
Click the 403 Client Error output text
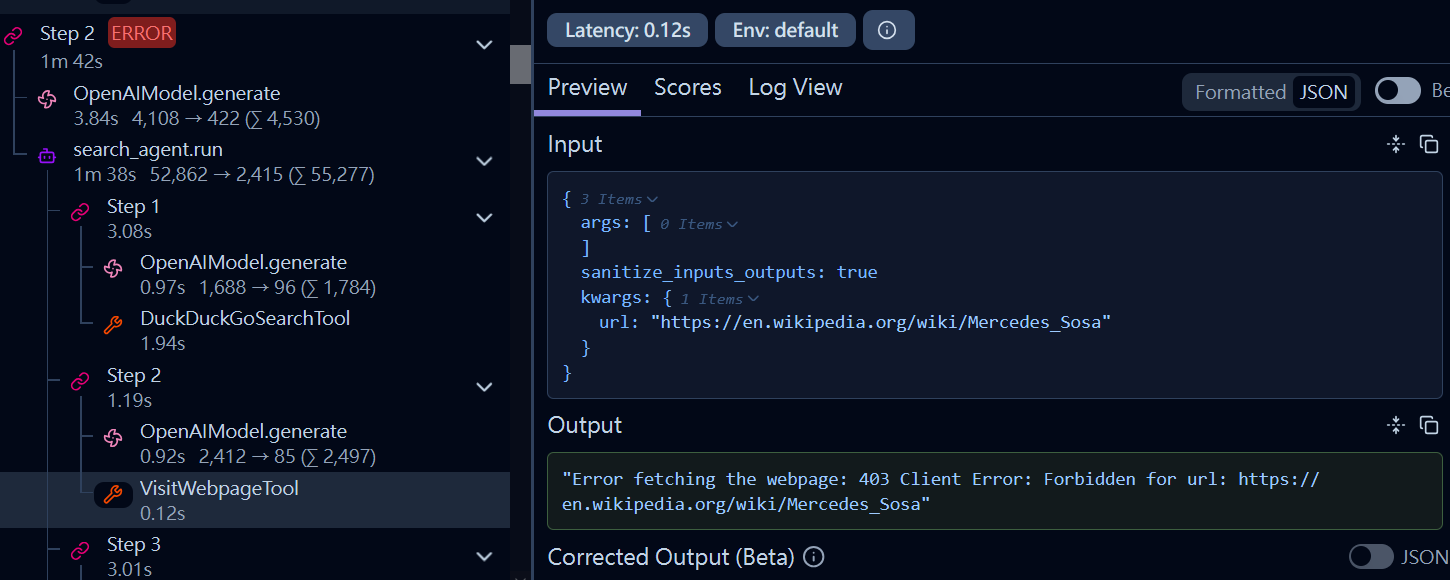point(940,492)
